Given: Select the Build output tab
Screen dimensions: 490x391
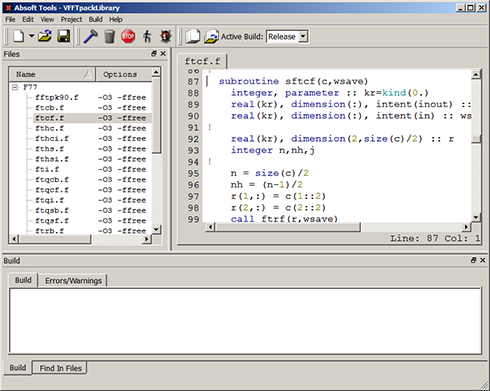Looking at the screenshot, I should (x=23, y=280).
